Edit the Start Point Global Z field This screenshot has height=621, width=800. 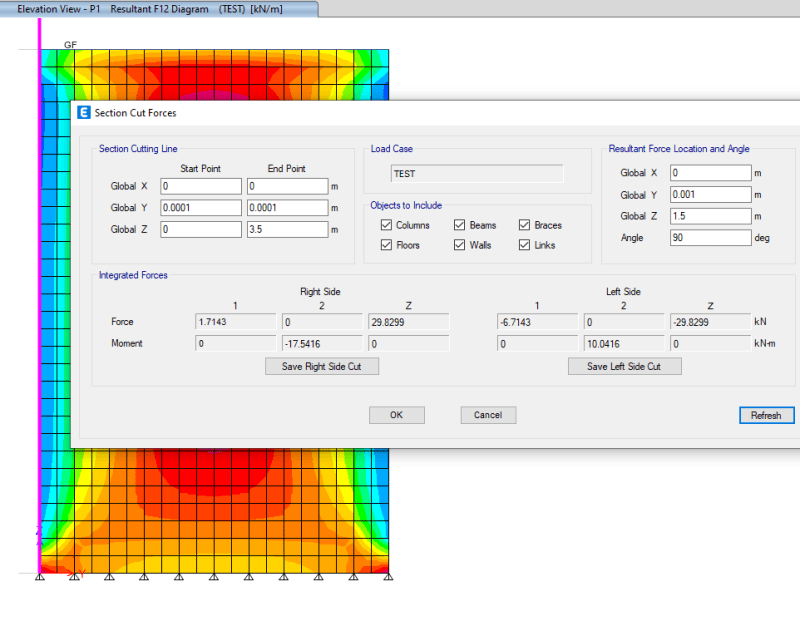pos(201,229)
